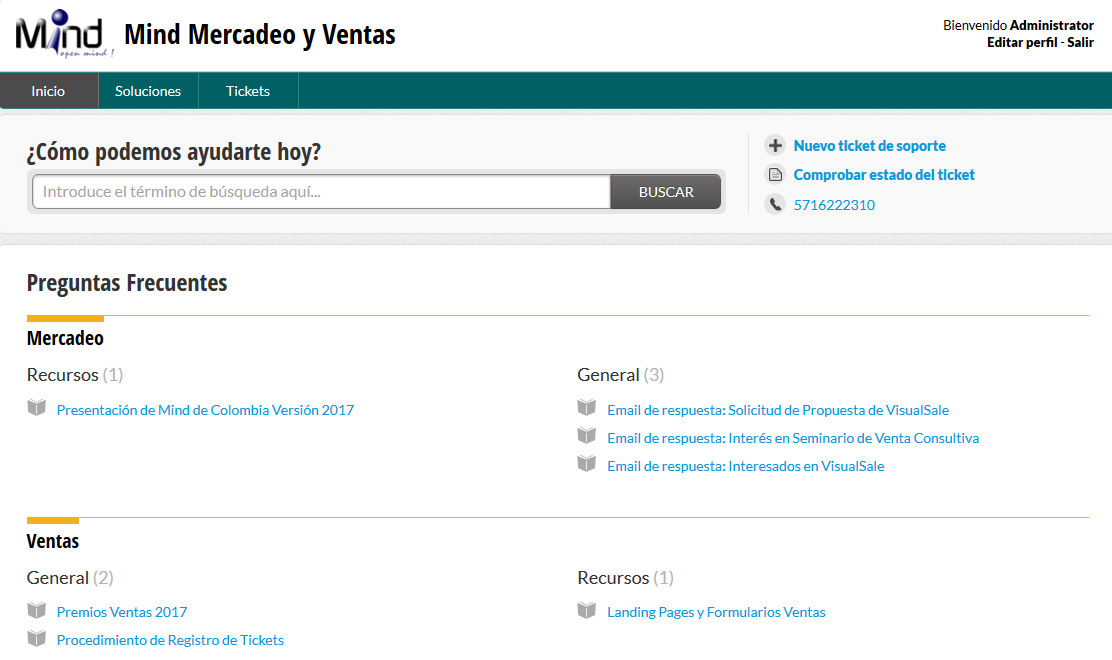Open Recursos folder under Mercadeo
Viewport: 1112px width, 660px height.
[x=62, y=374]
